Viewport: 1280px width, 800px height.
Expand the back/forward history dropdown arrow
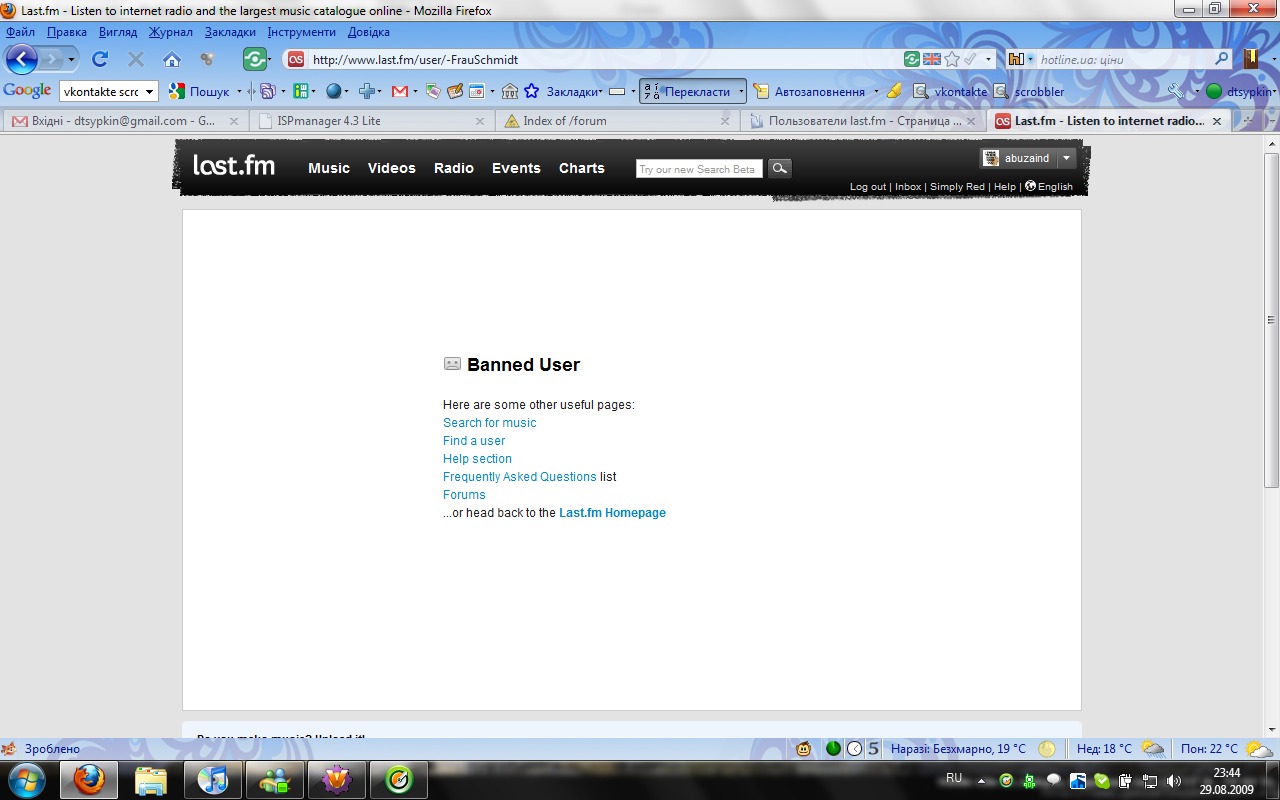tap(71, 59)
